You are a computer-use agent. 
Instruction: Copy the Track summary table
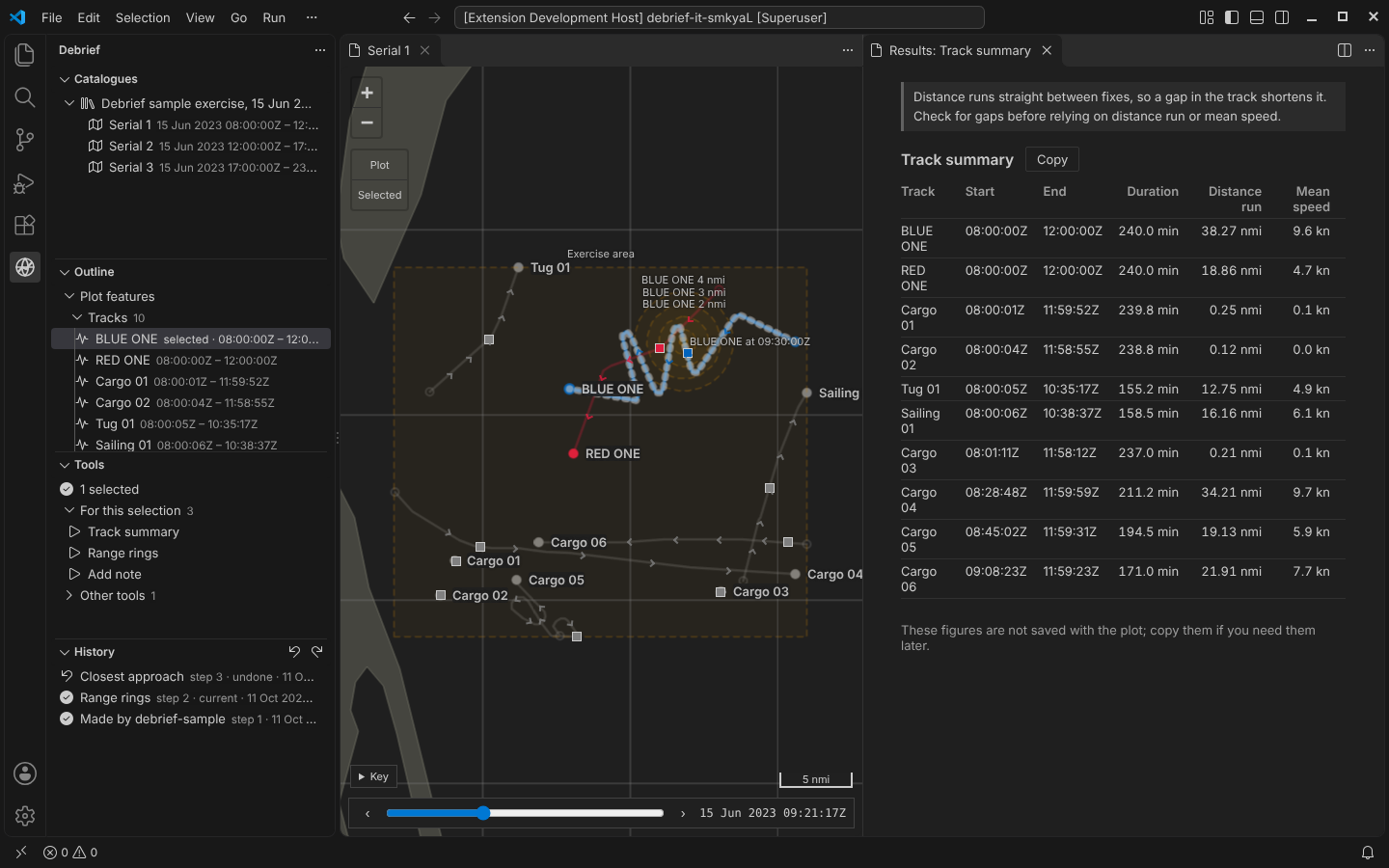(1051, 159)
